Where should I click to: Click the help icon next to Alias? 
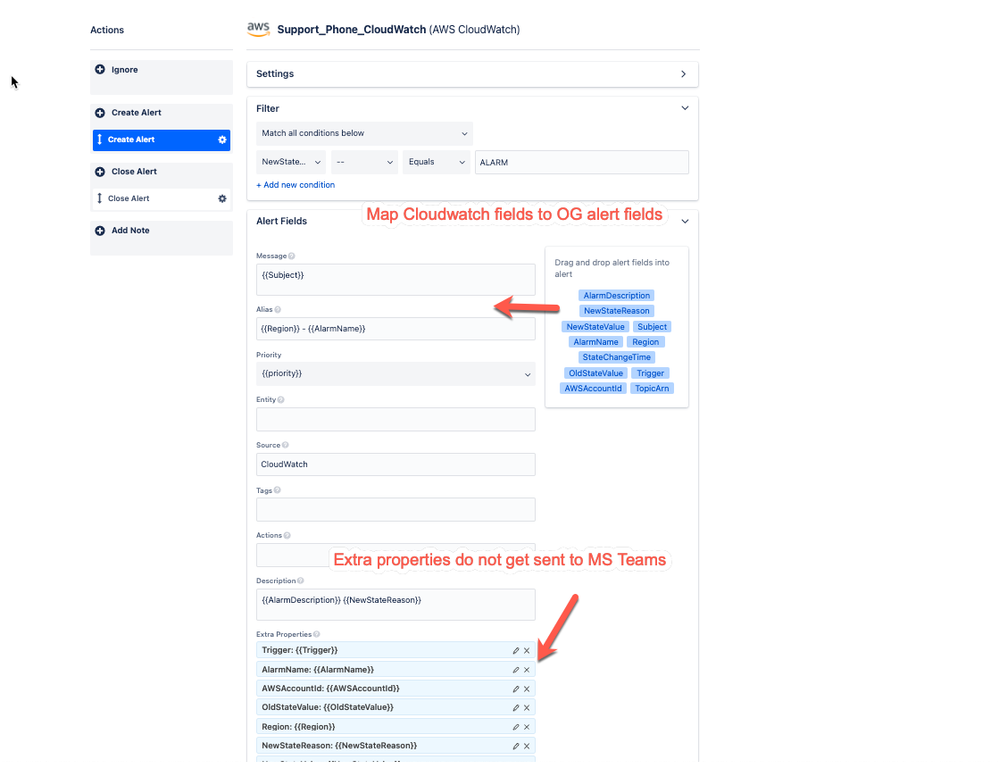click(278, 310)
